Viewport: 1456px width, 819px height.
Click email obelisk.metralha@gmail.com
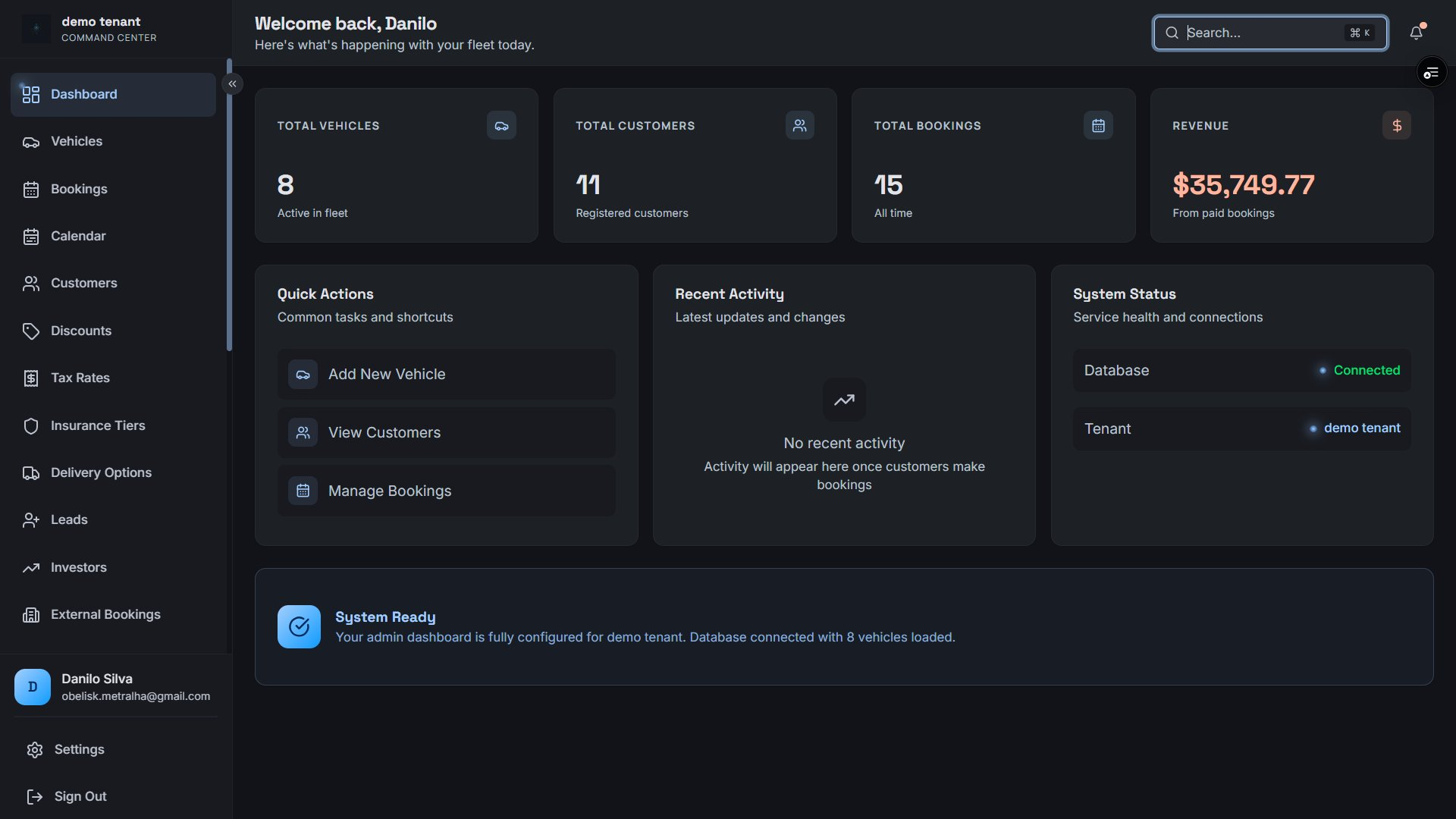click(x=136, y=697)
